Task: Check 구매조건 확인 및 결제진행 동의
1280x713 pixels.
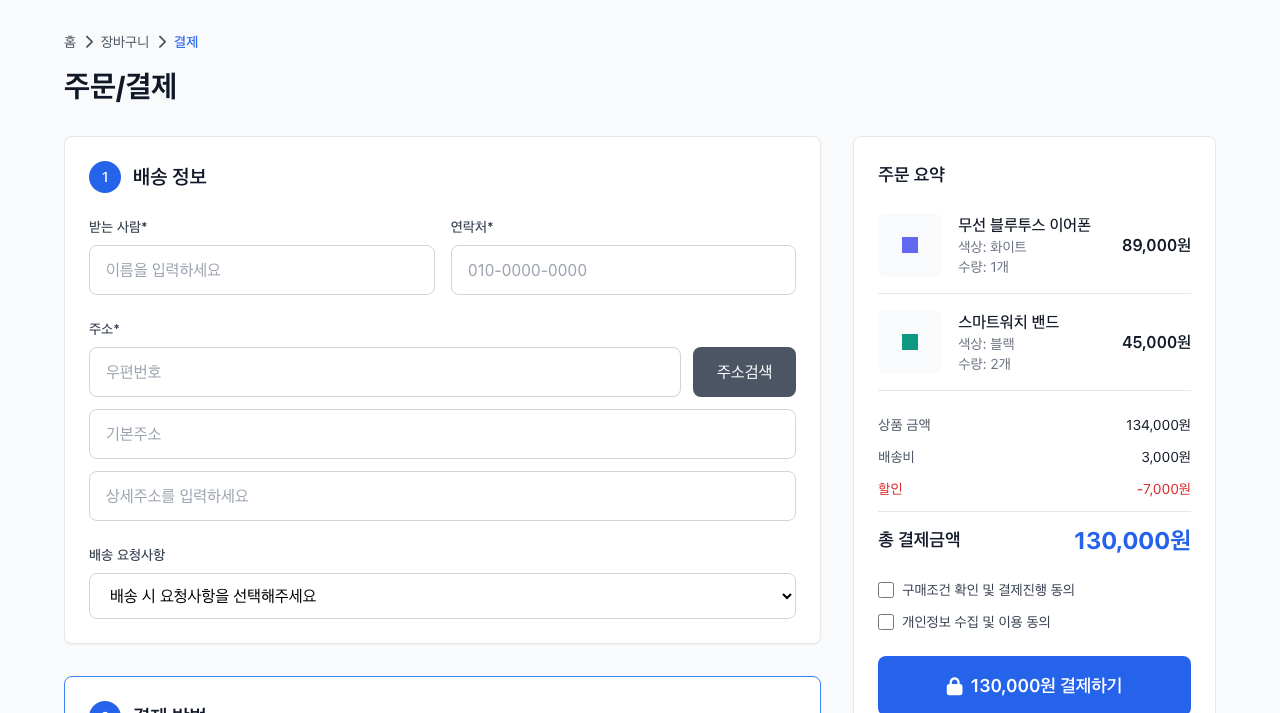Action: click(886, 590)
